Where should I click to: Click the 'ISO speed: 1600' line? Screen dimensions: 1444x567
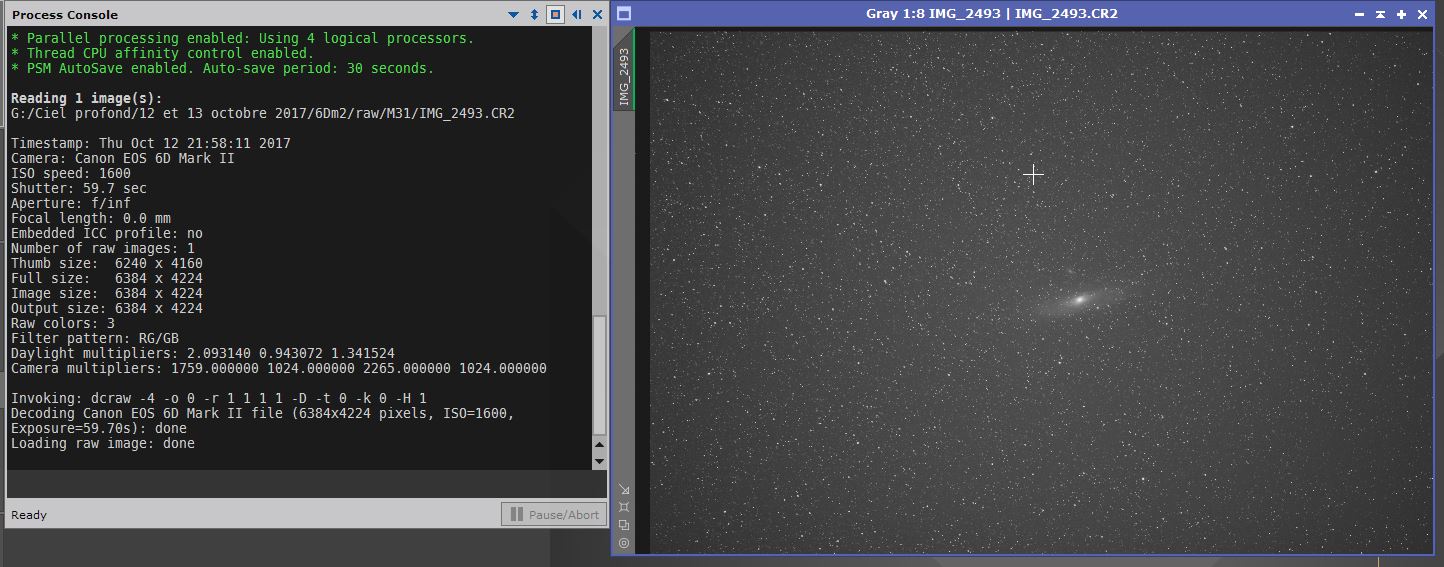tap(70, 173)
